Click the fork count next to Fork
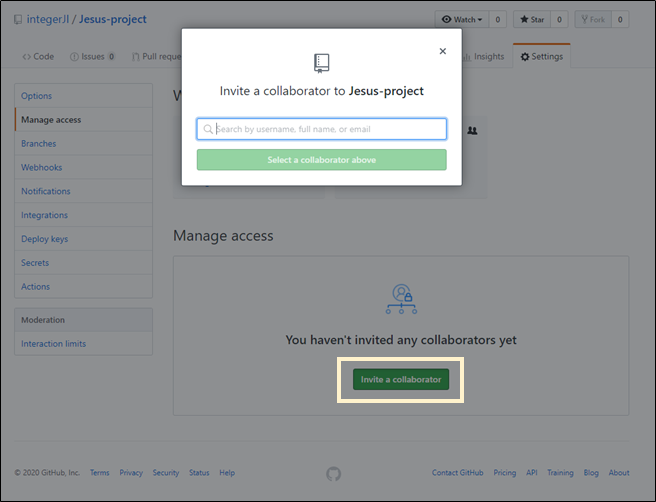The height and width of the screenshot is (502, 656). pyautogui.click(x=620, y=19)
